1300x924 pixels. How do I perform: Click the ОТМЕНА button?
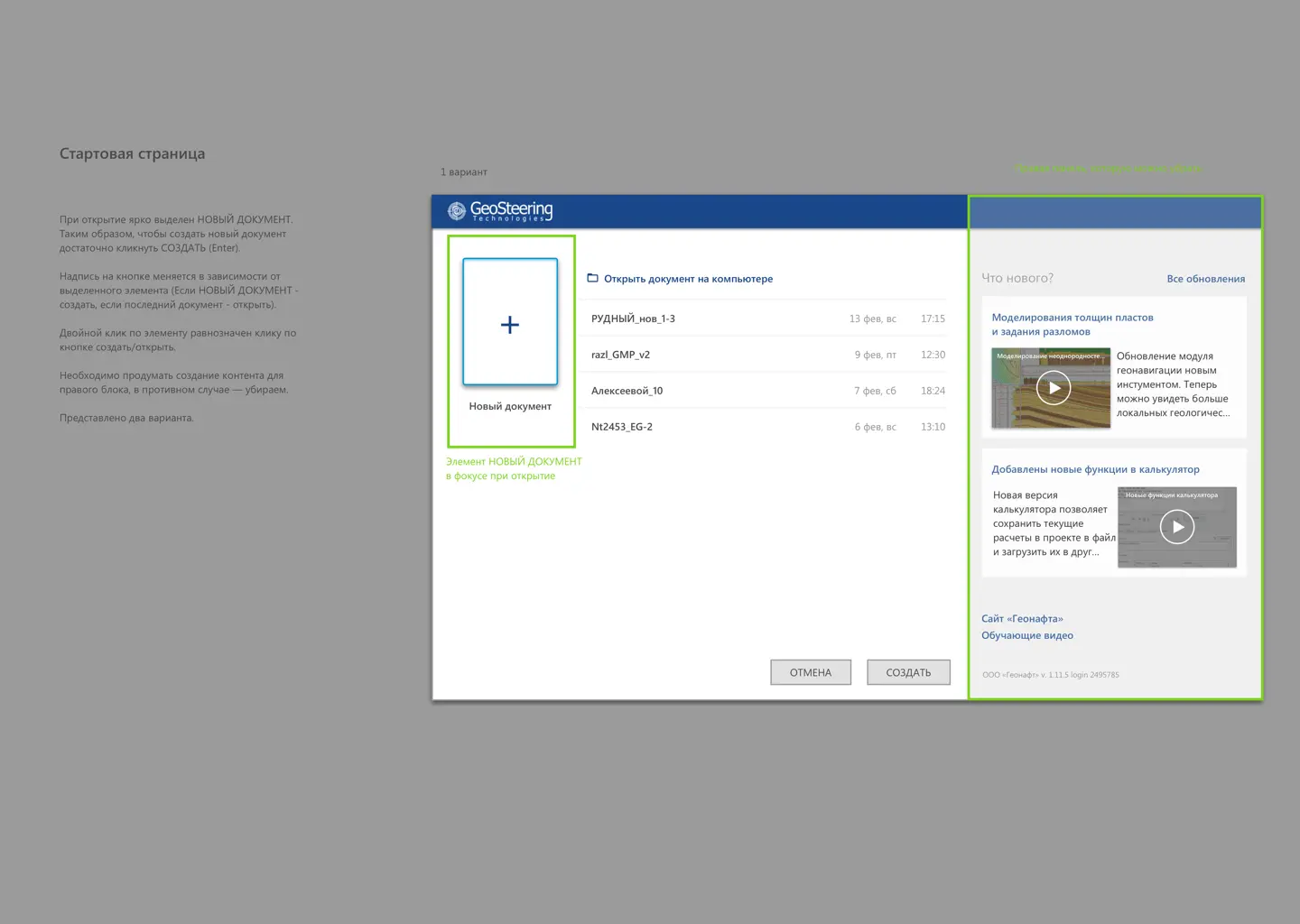click(811, 672)
